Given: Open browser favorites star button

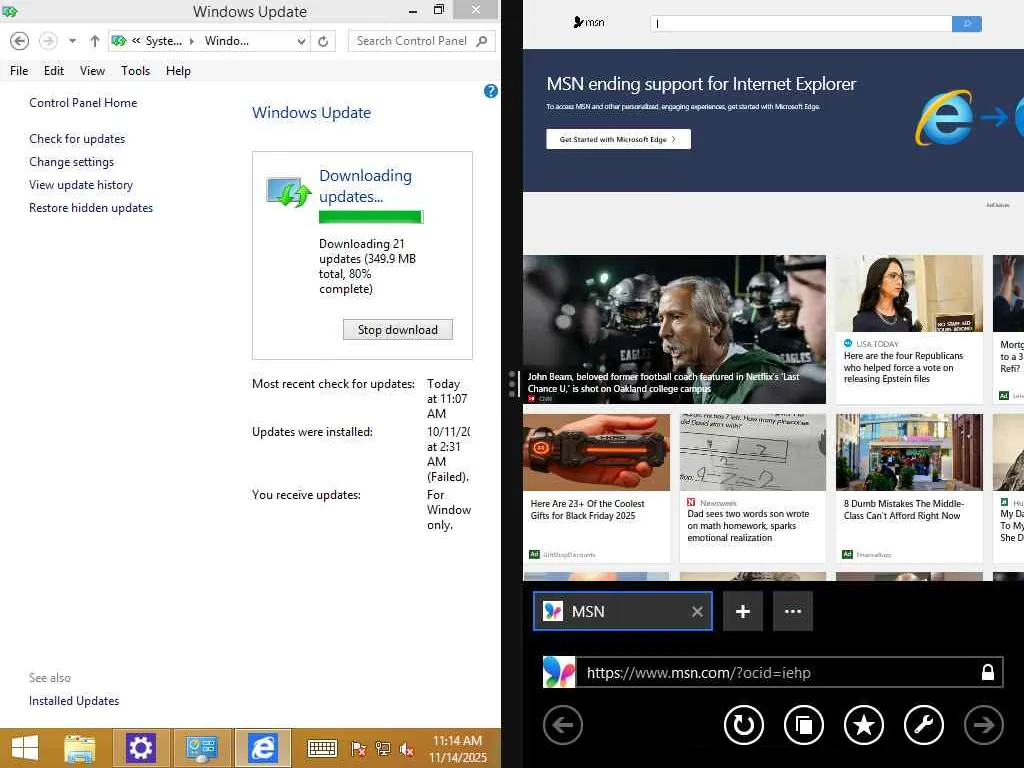Looking at the screenshot, I should (864, 725).
